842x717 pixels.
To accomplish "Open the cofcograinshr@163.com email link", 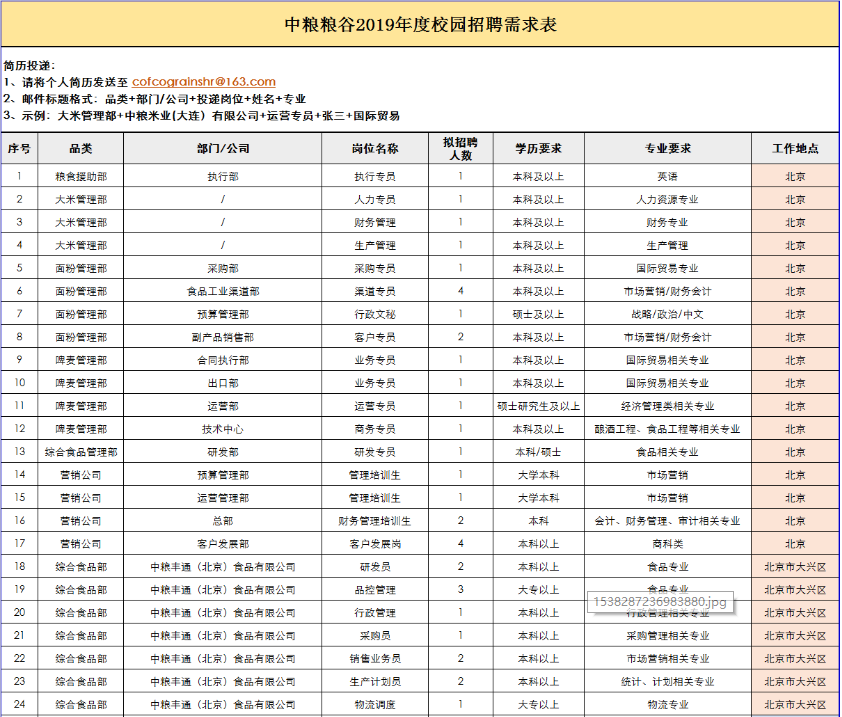I will (x=204, y=82).
